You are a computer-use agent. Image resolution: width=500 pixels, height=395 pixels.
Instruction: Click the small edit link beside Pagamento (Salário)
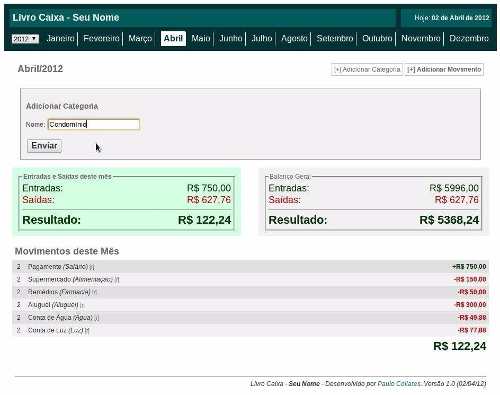92,267
